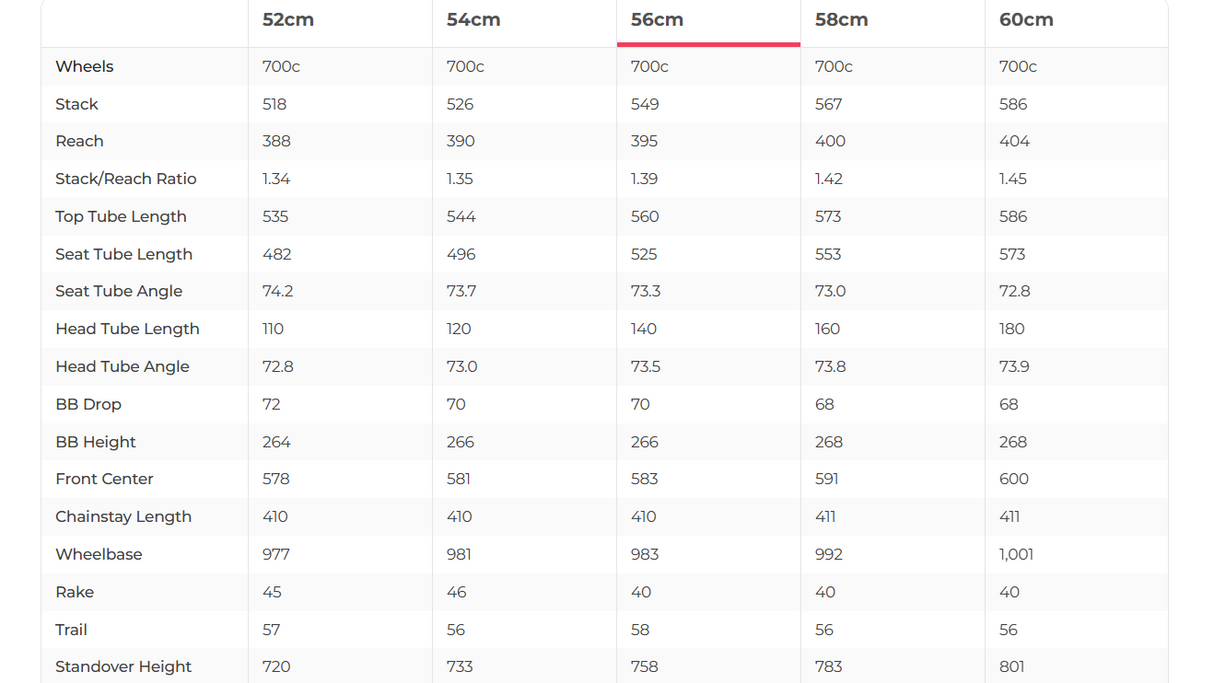This screenshot has height=683, width=1214.
Task: Select the Standover Height row label
Action: [123, 667]
